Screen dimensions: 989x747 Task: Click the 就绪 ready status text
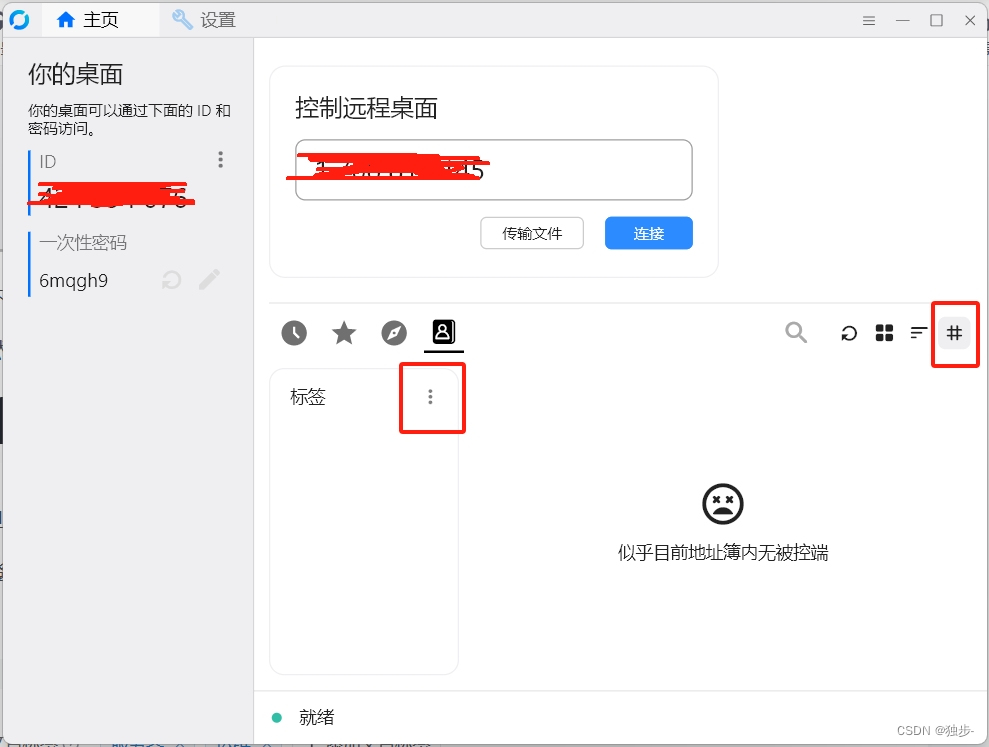point(316,717)
